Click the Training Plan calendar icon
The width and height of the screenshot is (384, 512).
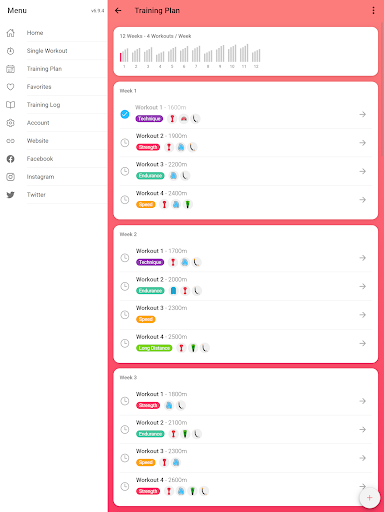11,69
